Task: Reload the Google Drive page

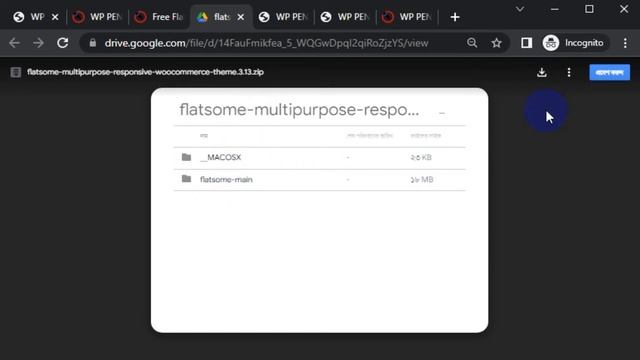Action: click(x=62, y=43)
